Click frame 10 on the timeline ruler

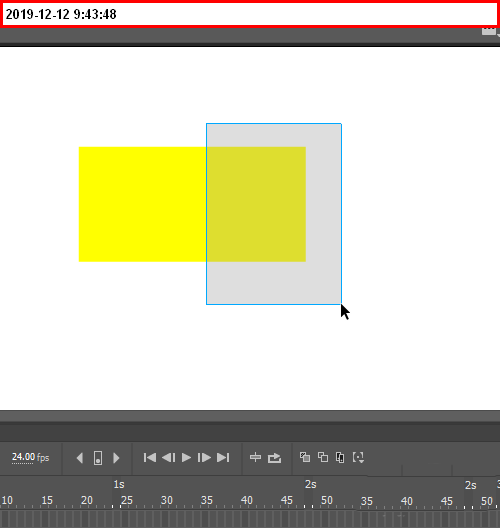point(7,500)
